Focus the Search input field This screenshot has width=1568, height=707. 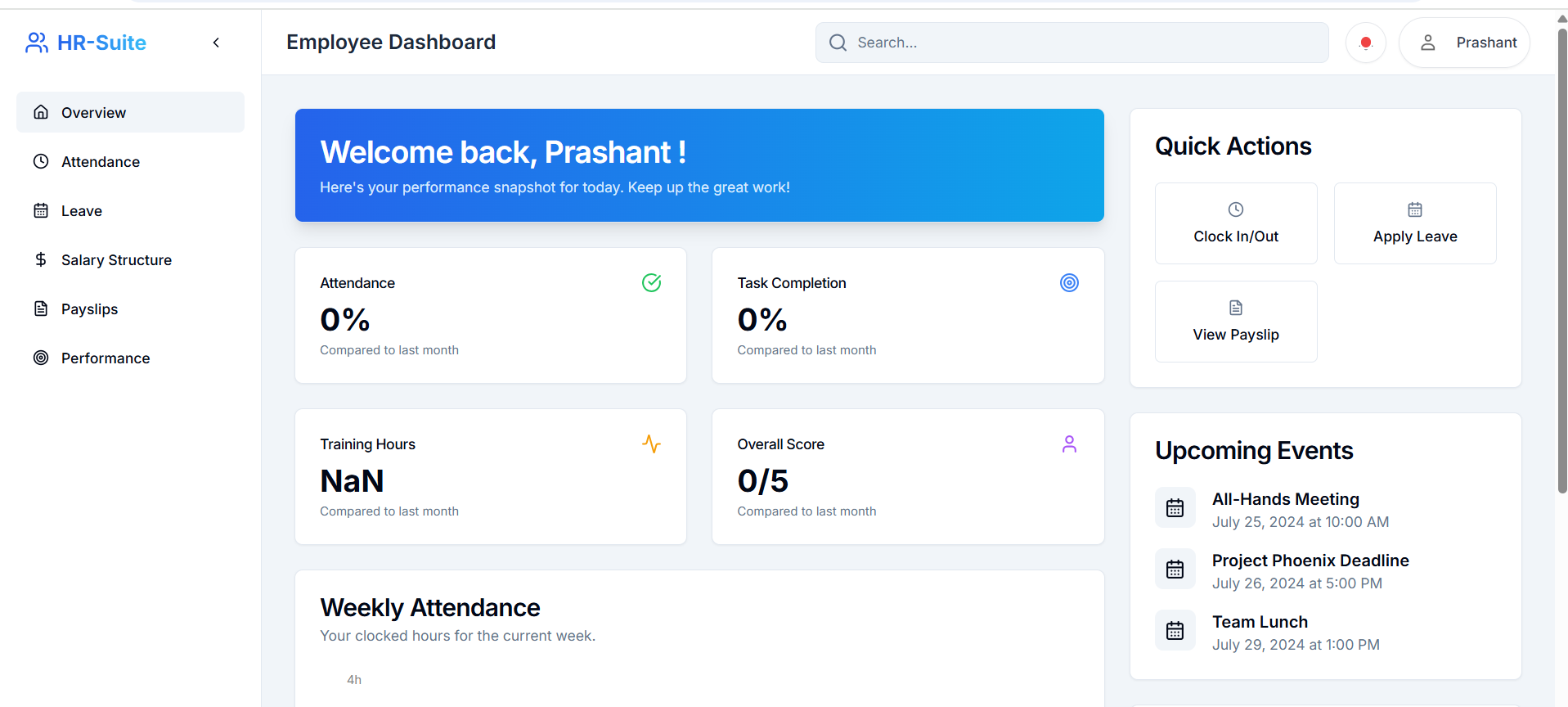pyautogui.click(x=1072, y=43)
